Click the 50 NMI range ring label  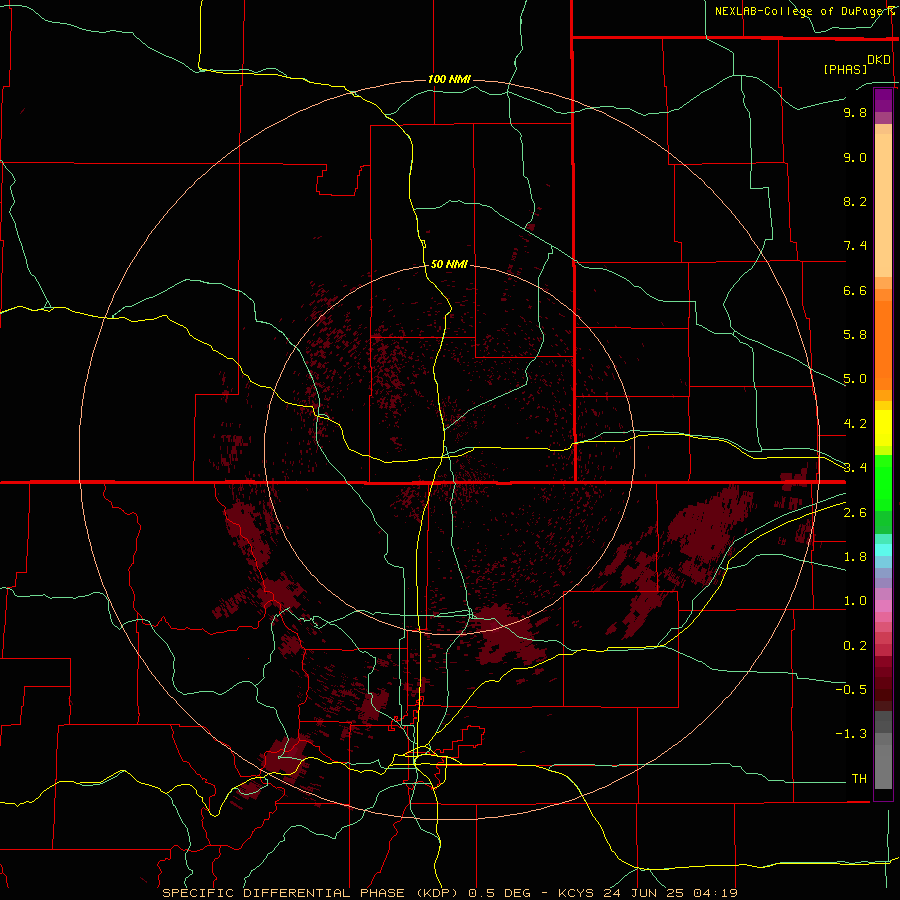(x=449, y=264)
